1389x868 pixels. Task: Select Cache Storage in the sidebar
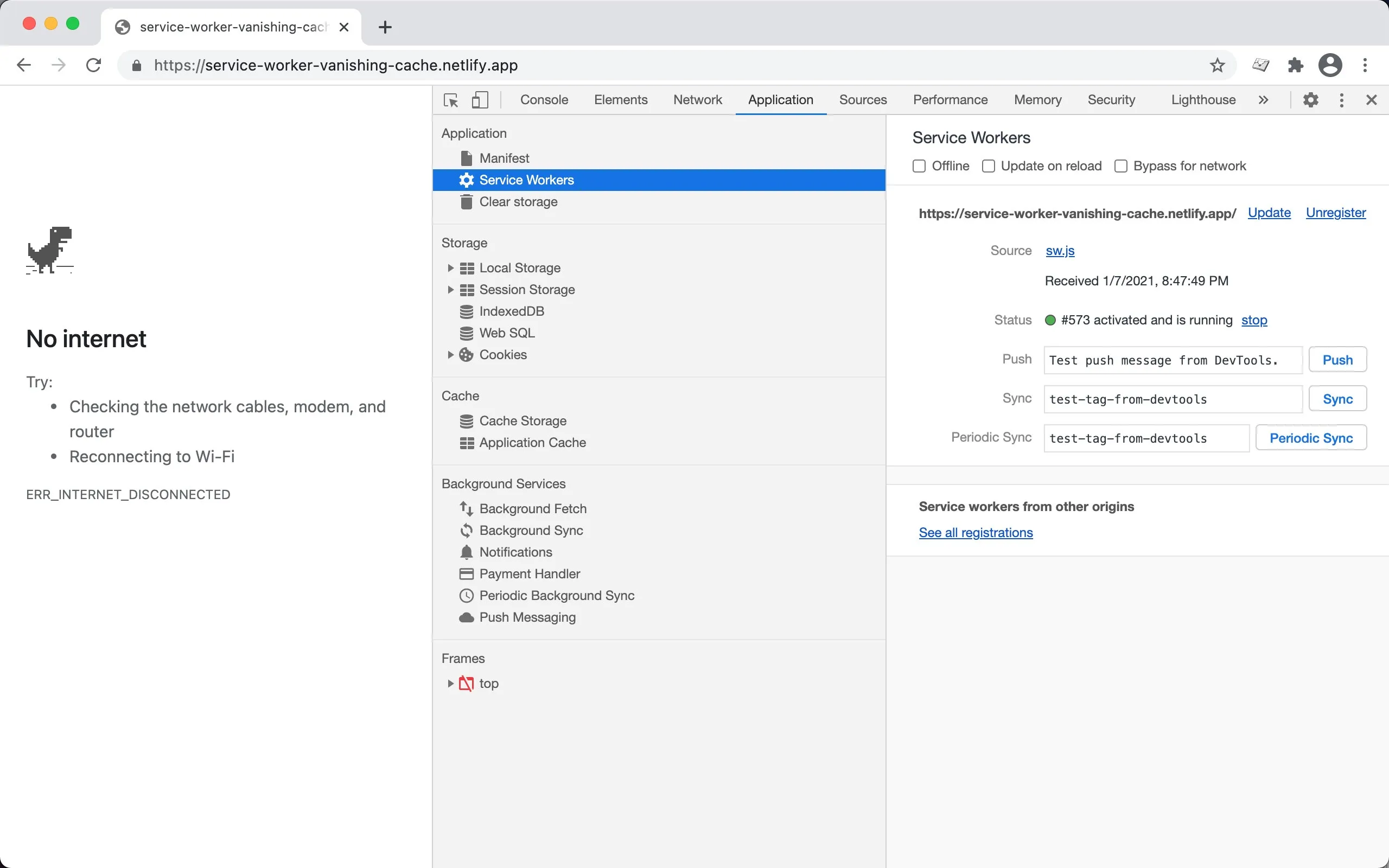[x=523, y=421]
